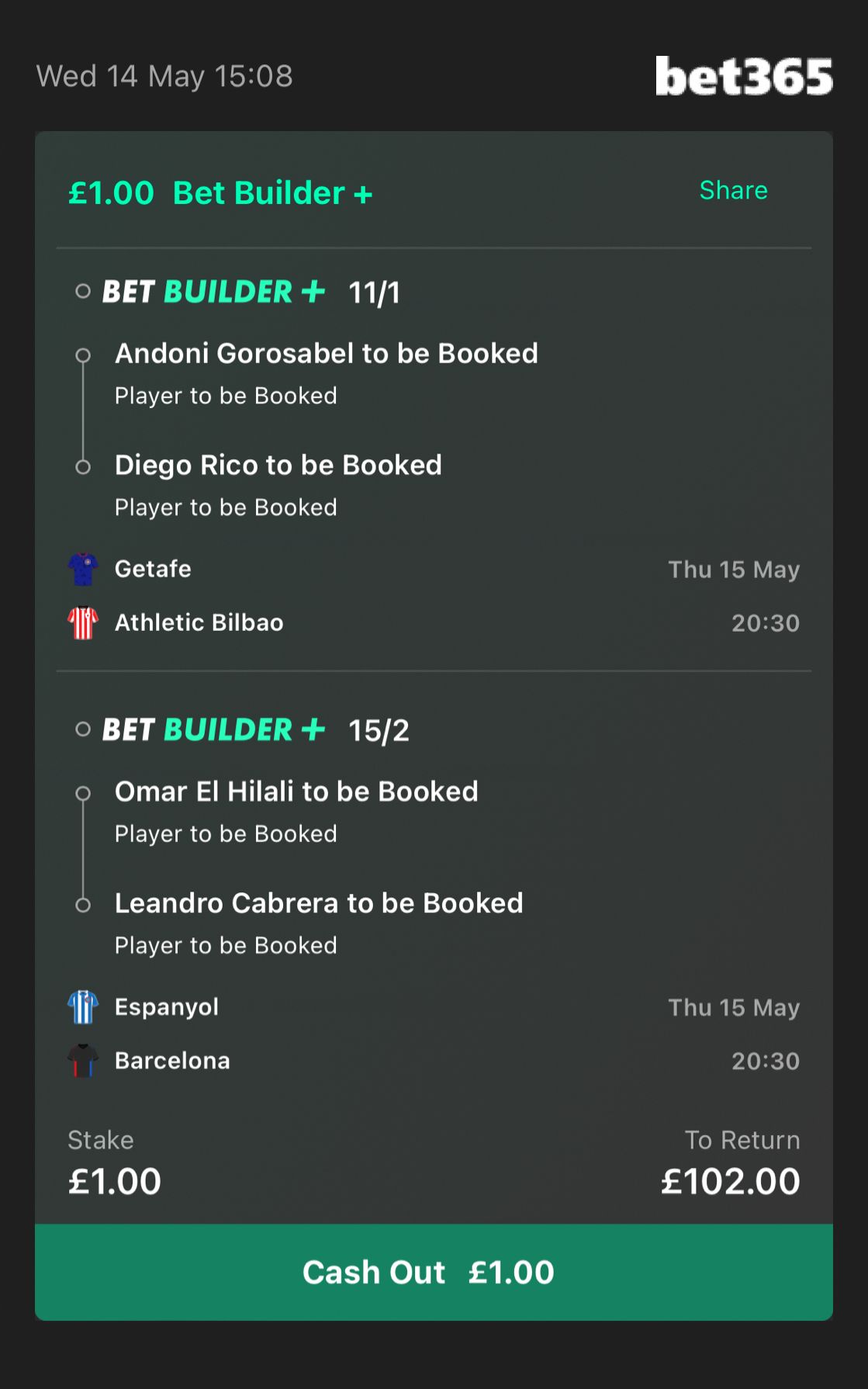Click the Stake £1.00 amount
868x1389 pixels.
coord(115,1182)
